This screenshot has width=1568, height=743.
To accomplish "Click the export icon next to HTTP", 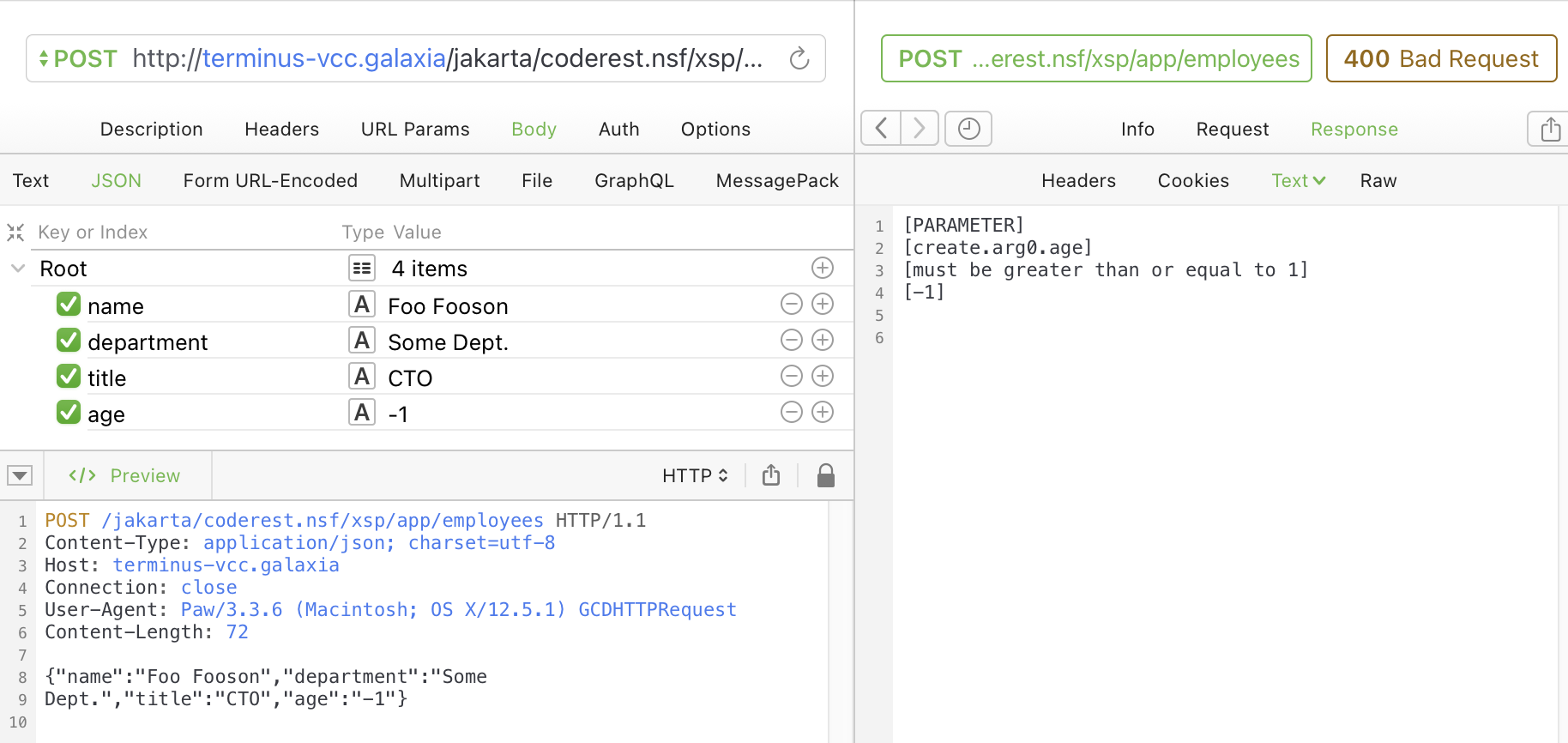I will 771,475.
